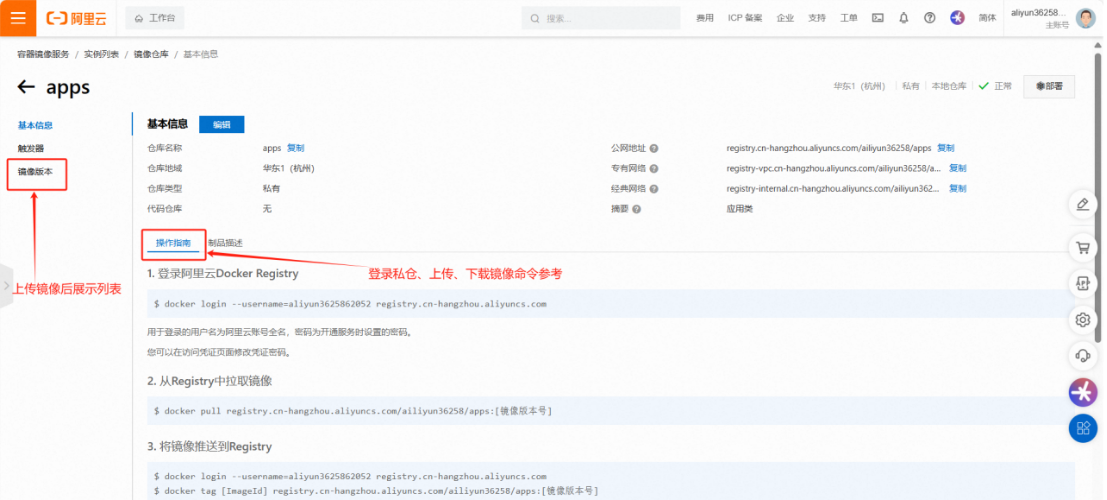Go to 容器镜像服务 breadcrumb
Image resolution: width=1107 pixels, height=500 pixels.
(43, 54)
